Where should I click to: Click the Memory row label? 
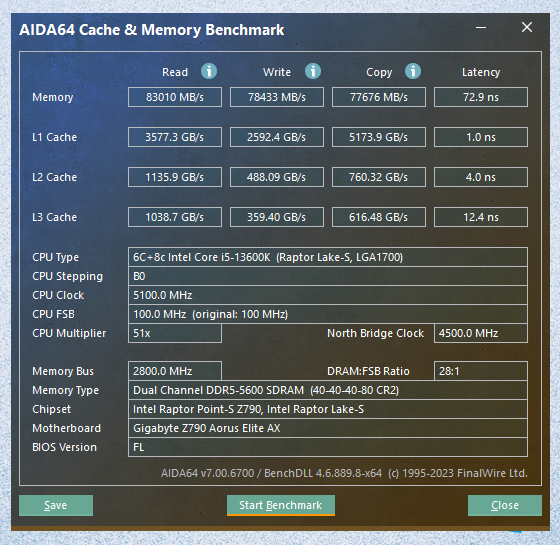point(52,97)
